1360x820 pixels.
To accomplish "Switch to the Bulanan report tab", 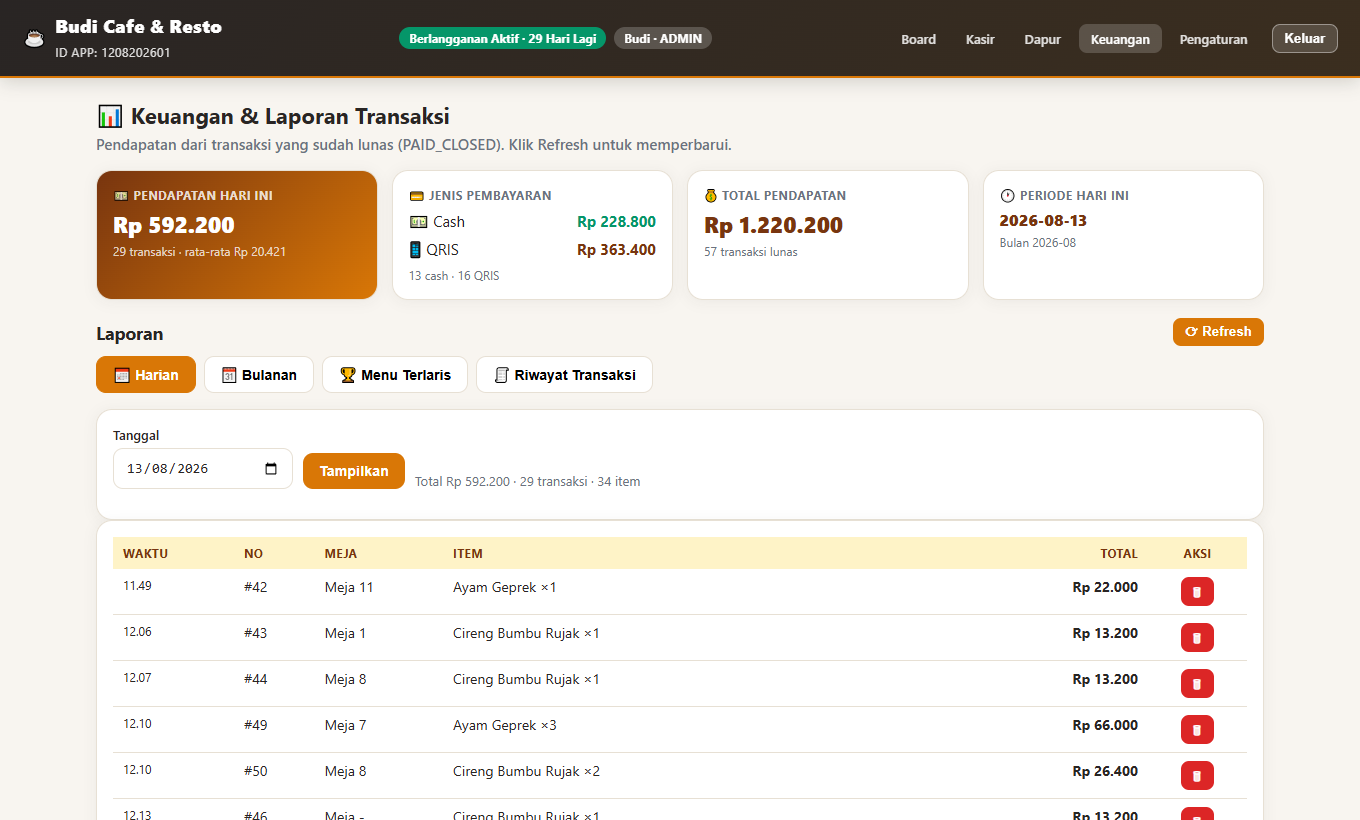I will (259, 375).
